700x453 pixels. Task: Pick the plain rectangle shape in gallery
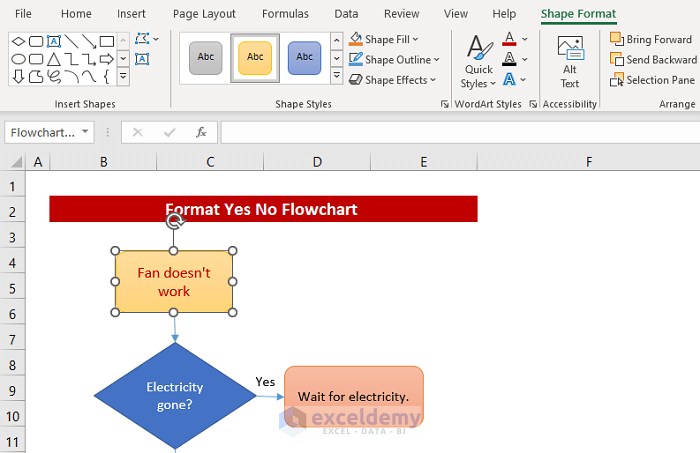click(x=107, y=42)
